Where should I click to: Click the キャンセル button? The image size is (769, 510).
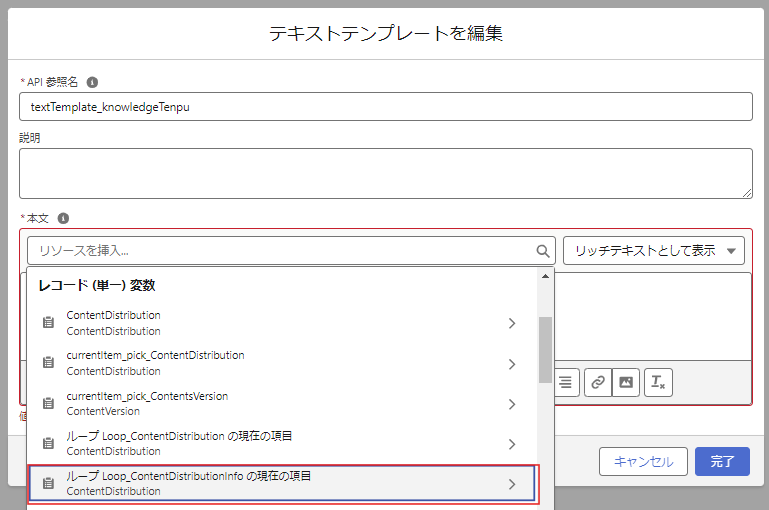click(643, 461)
